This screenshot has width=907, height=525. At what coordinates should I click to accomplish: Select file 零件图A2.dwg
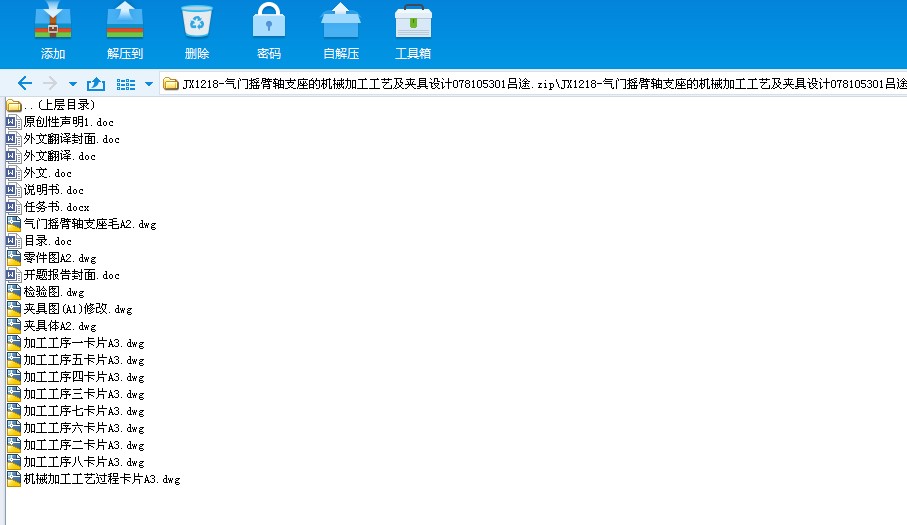click(51, 258)
